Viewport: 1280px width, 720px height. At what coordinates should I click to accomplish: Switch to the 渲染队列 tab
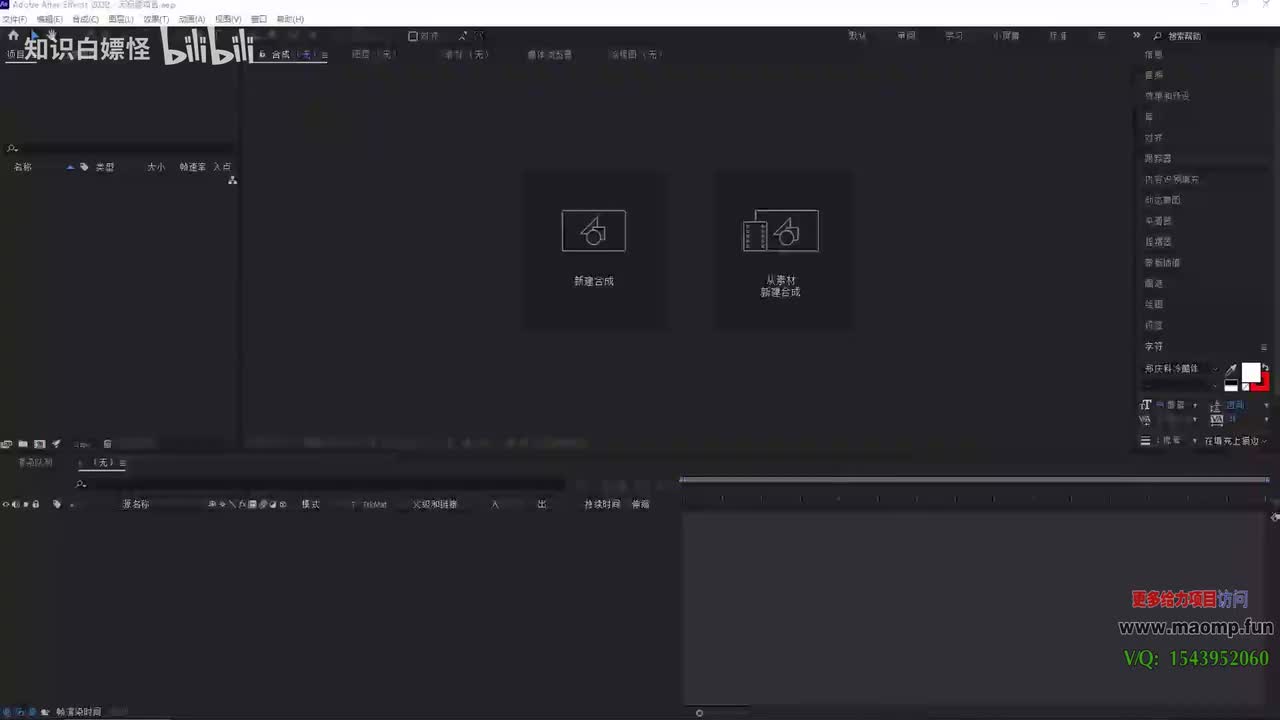[35, 463]
